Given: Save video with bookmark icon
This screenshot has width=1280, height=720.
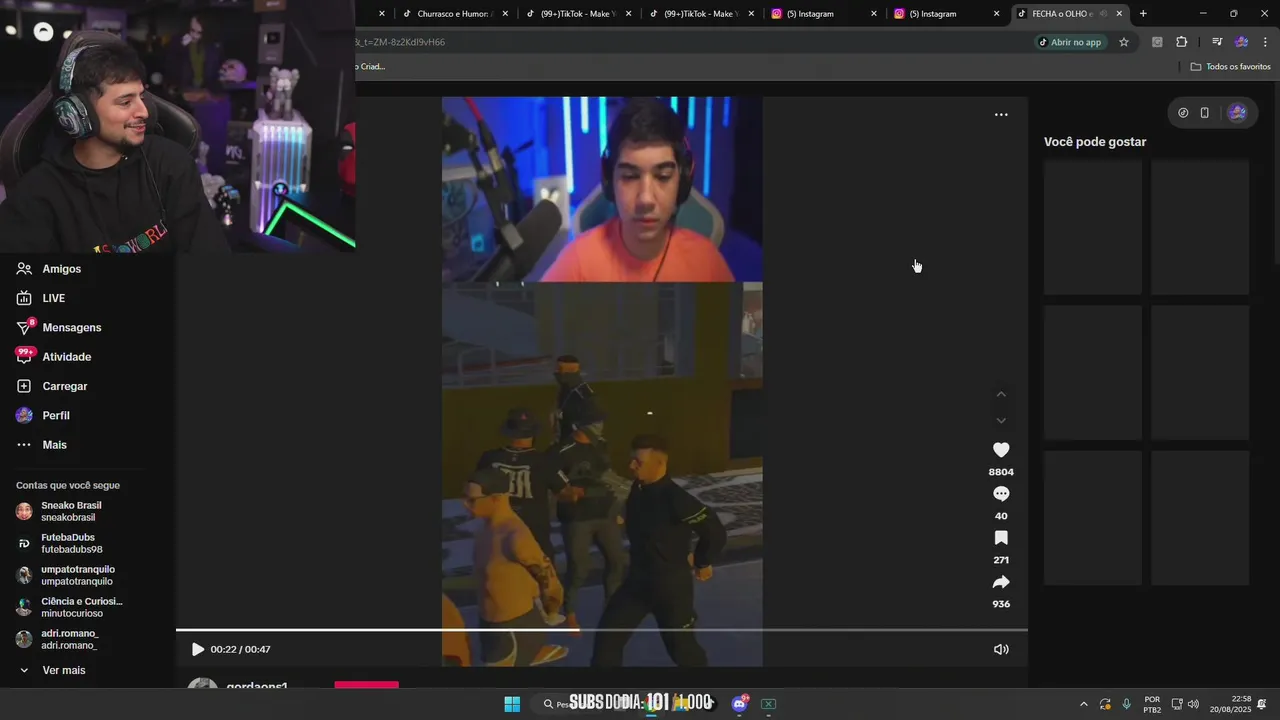Looking at the screenshot, I should click(x=1001, y=538).
